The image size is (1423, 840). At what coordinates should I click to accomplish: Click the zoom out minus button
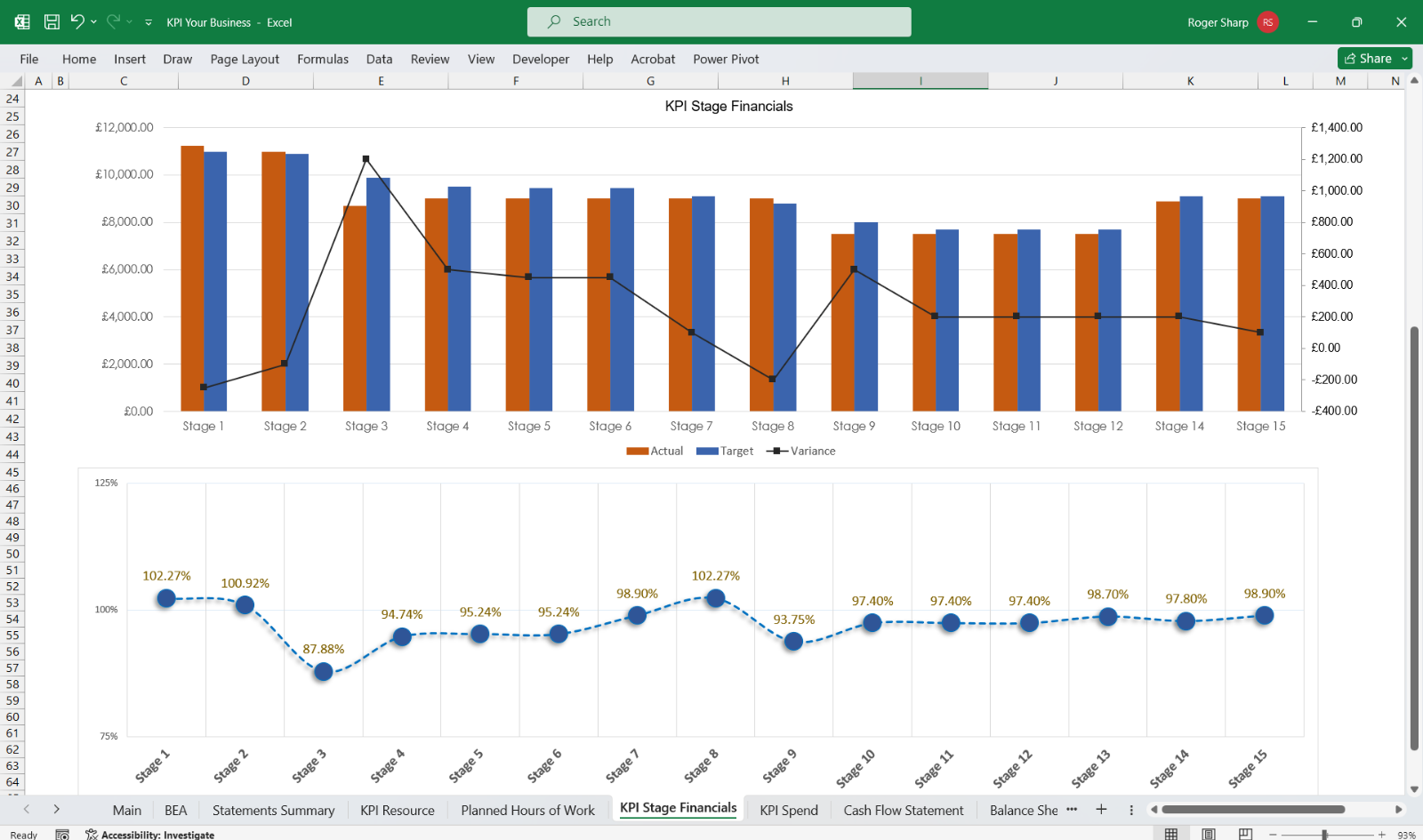(x=1274, y=835)
